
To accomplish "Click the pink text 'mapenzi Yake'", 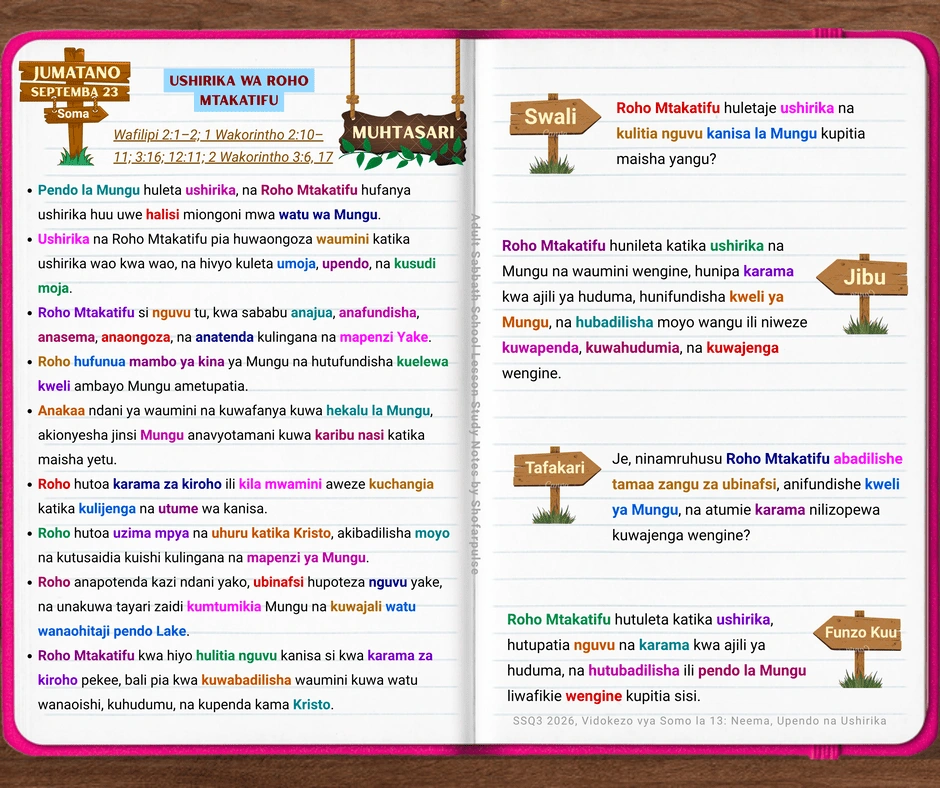I will pyautogui.click(x=384, y=338).
